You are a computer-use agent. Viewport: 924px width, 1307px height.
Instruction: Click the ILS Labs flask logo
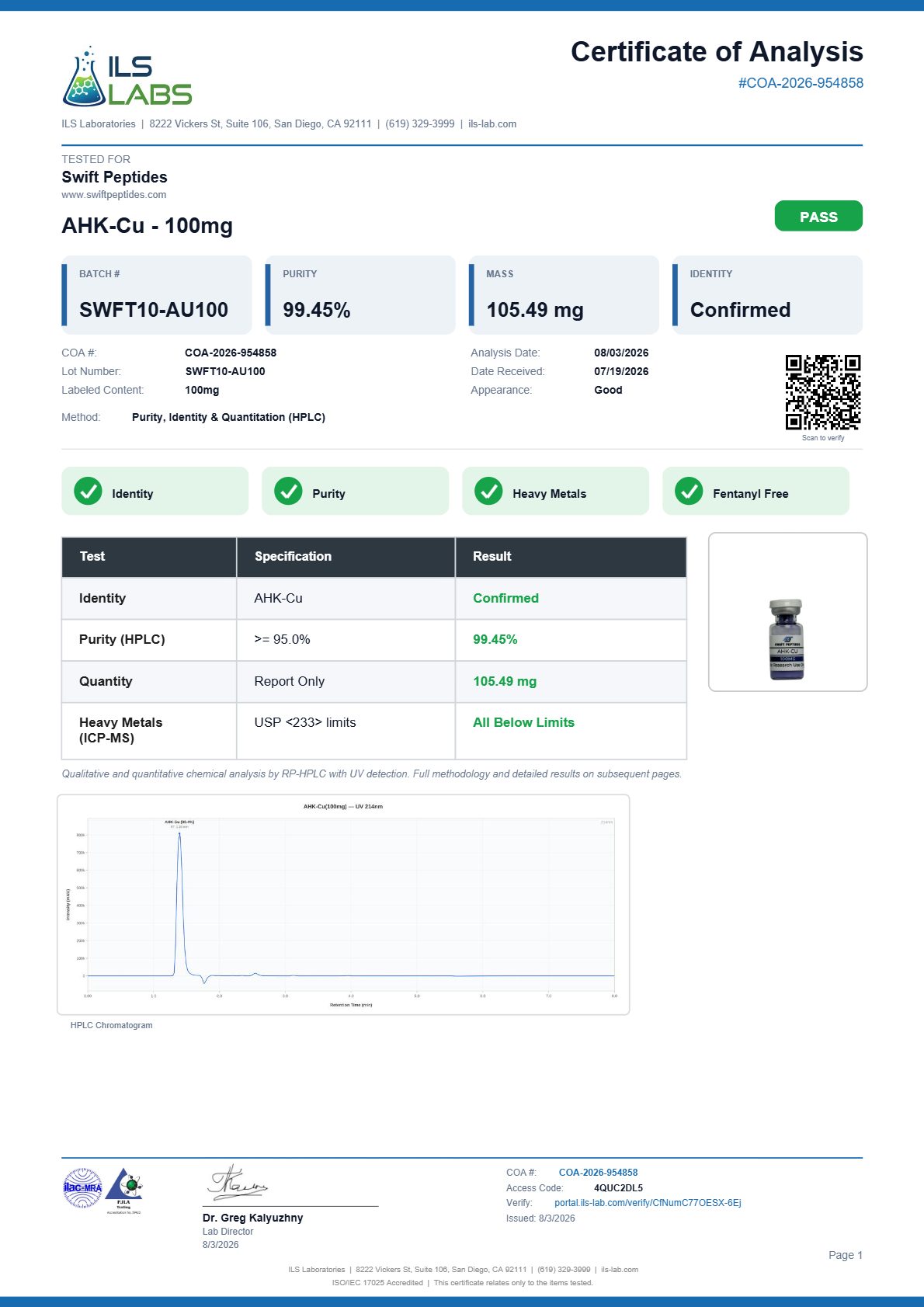[127, 76]
